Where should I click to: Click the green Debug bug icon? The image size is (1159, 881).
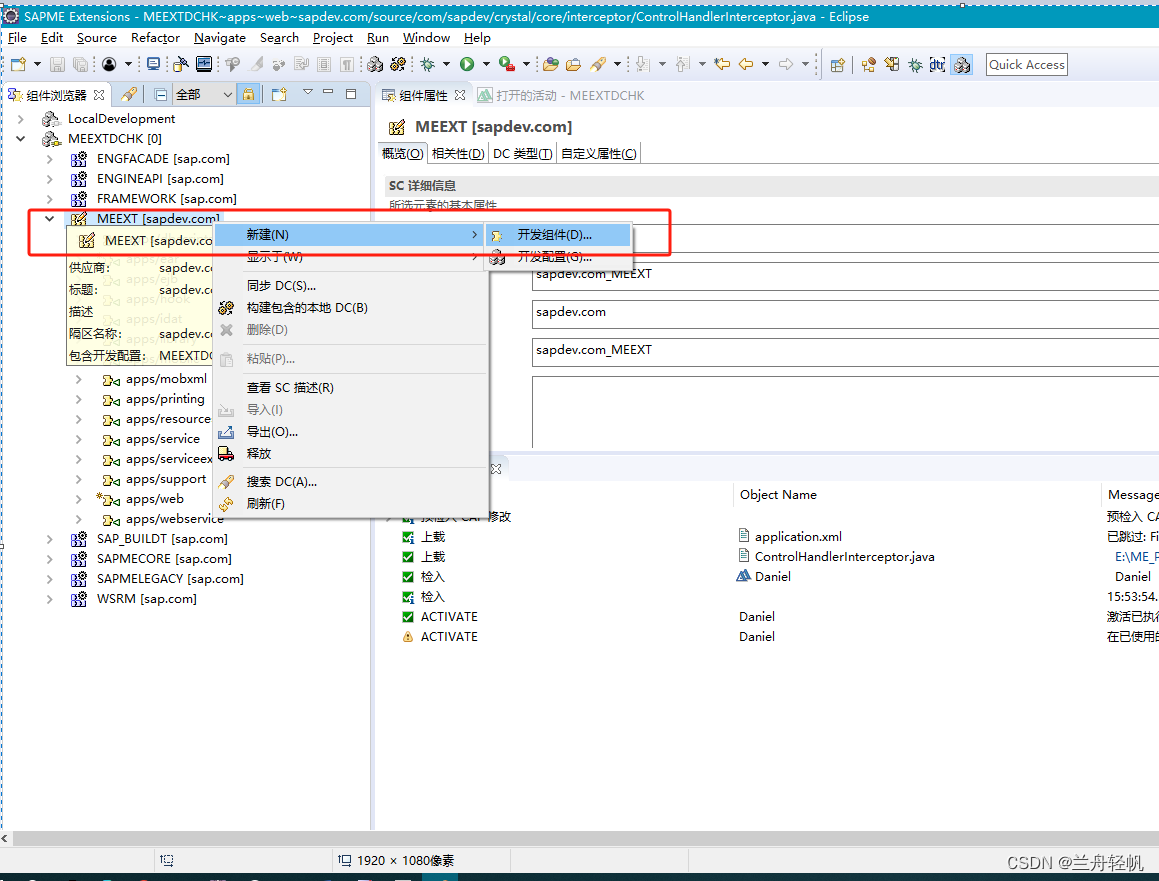427,64
